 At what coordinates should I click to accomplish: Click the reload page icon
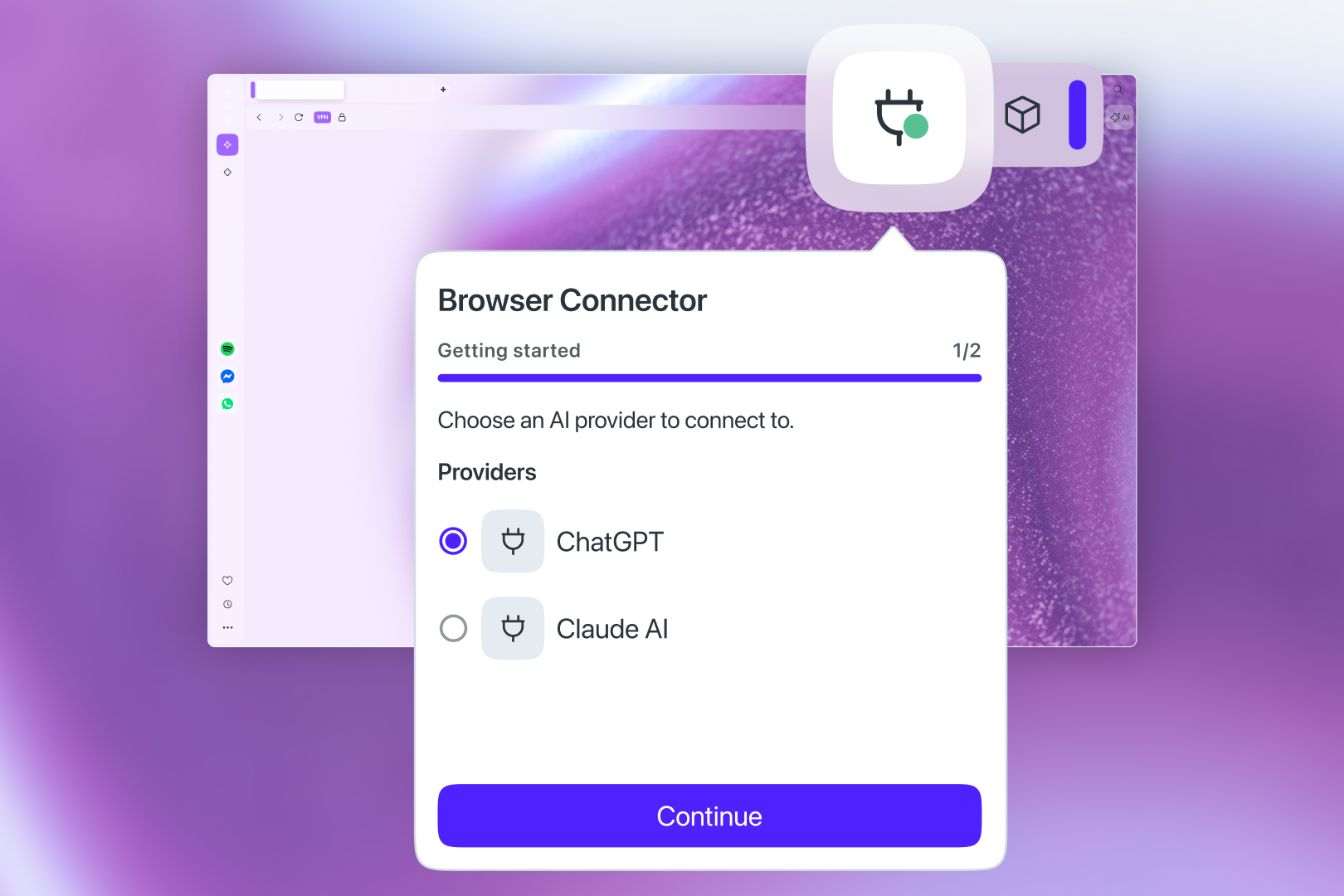pos(298,117)
